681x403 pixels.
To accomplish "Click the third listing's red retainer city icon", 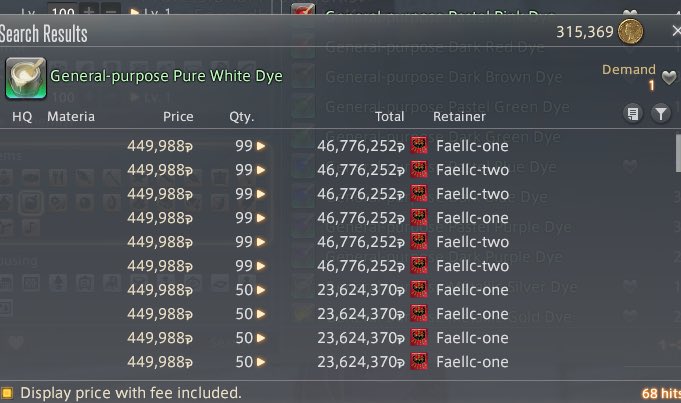I will (419, 193).
